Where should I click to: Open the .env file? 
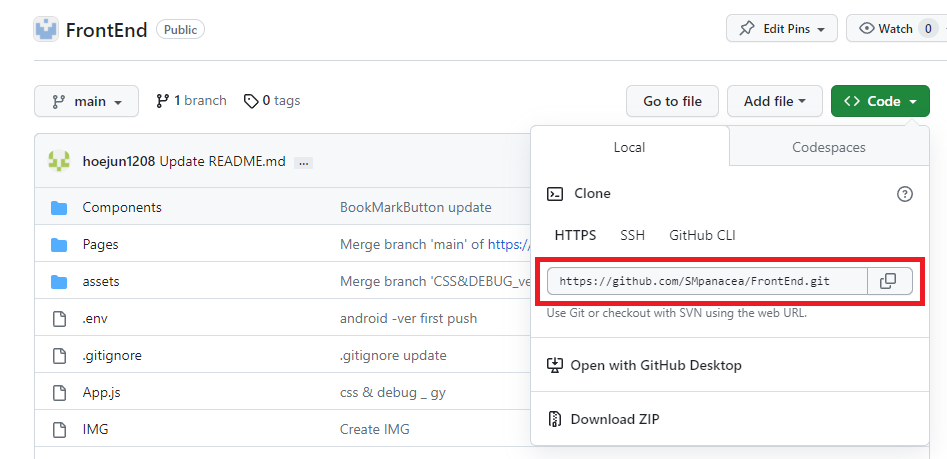(95, 318)
